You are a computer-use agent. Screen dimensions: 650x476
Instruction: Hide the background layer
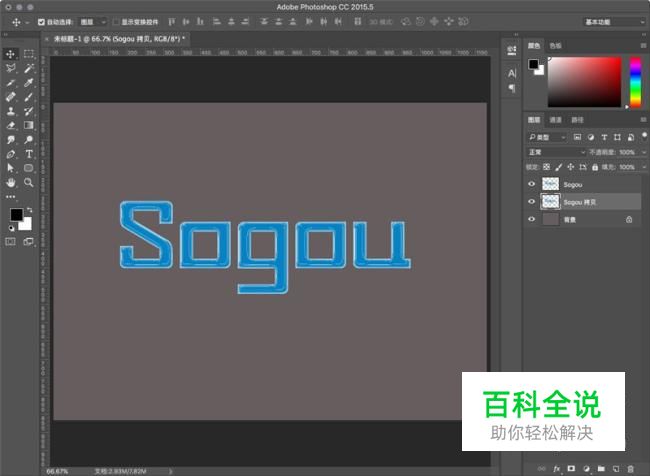click(x=531, y=219)
